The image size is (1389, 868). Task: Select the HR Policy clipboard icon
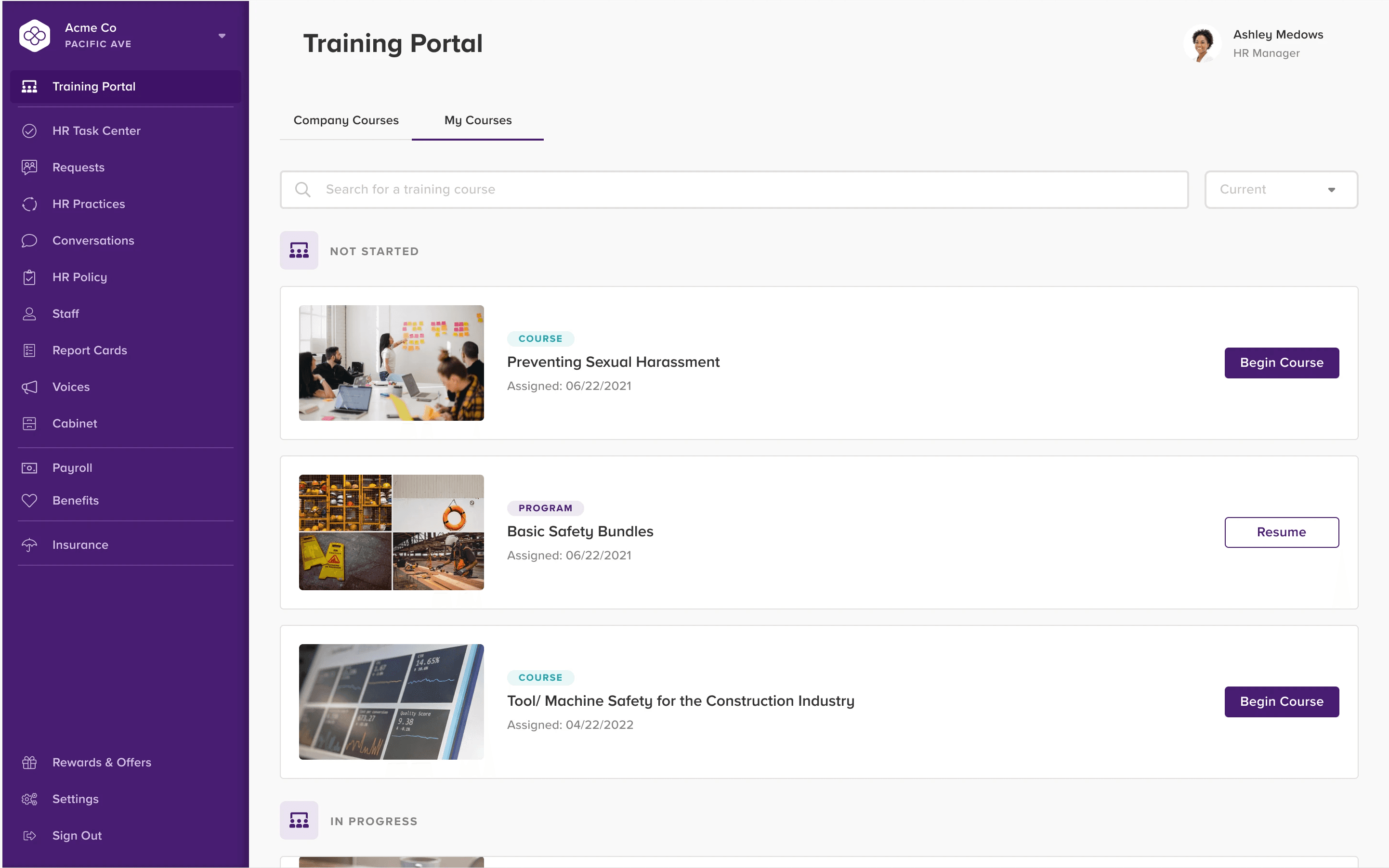pyautogui.click(x=29, y=277)
